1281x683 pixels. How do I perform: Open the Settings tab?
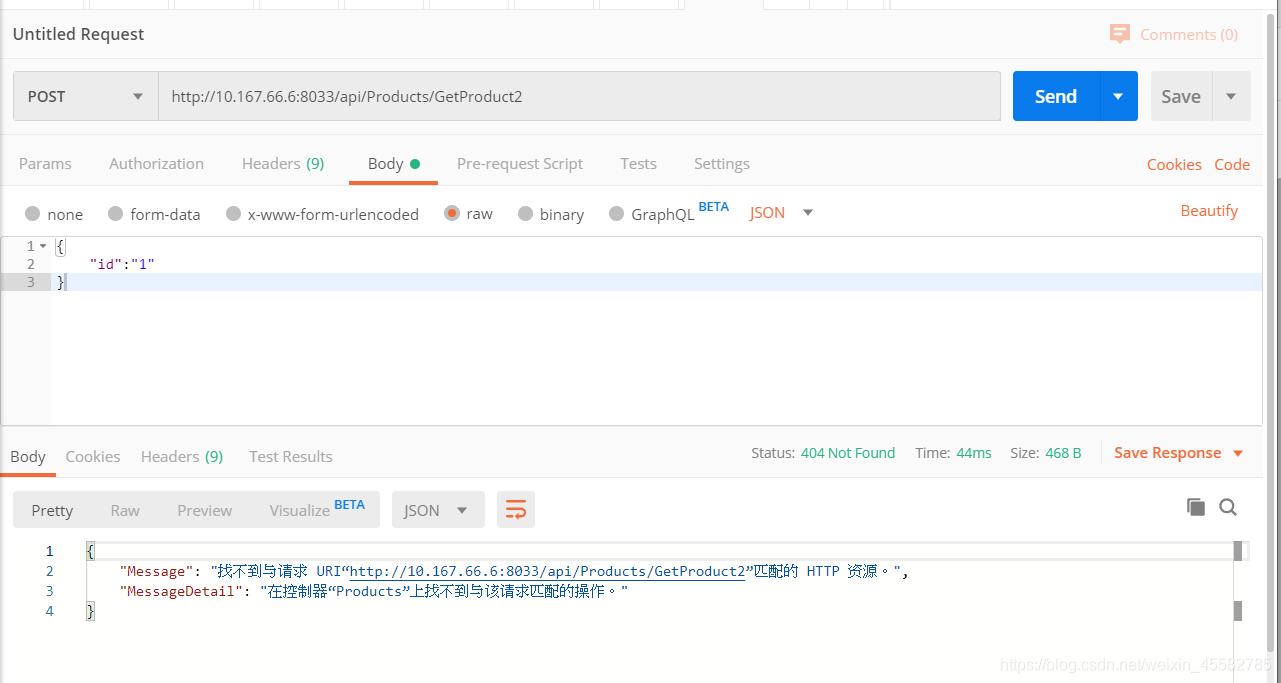point(722,164)
